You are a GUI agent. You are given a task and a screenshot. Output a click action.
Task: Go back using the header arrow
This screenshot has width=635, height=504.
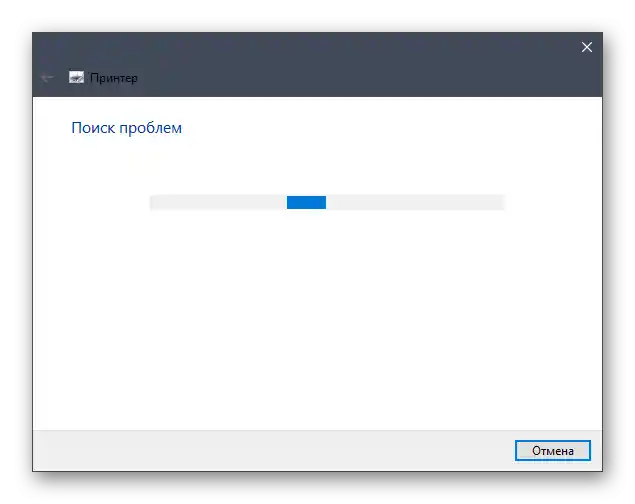[x=48, y=77]
